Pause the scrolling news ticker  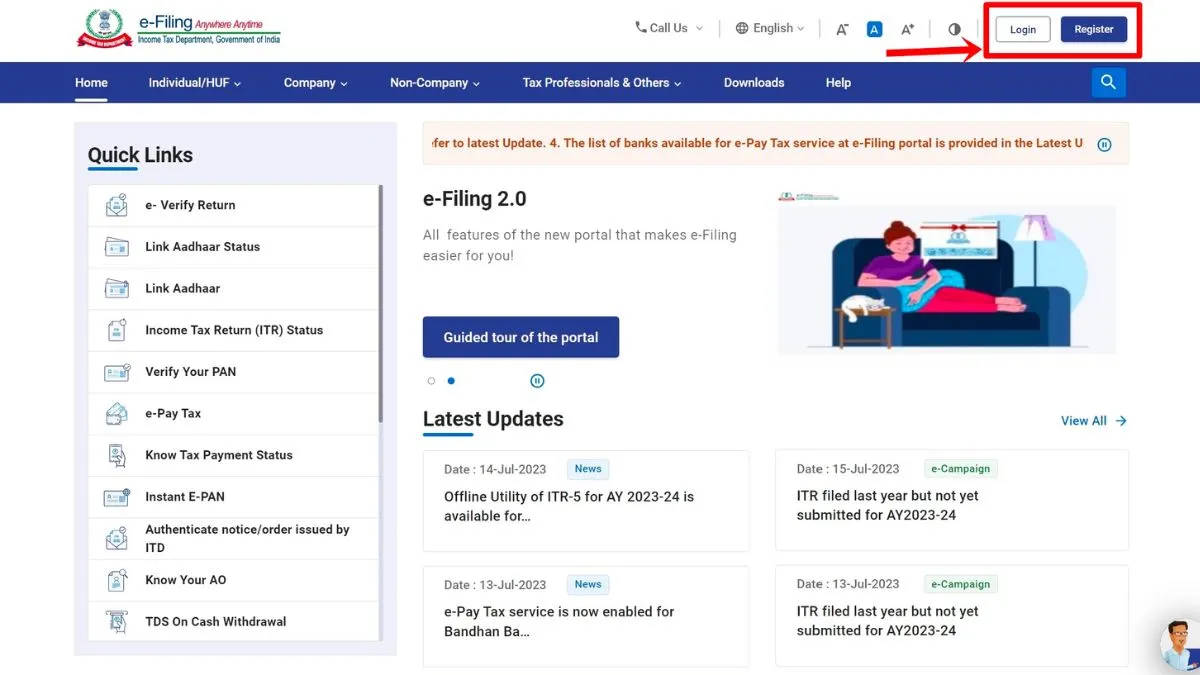click(1104, 144)
